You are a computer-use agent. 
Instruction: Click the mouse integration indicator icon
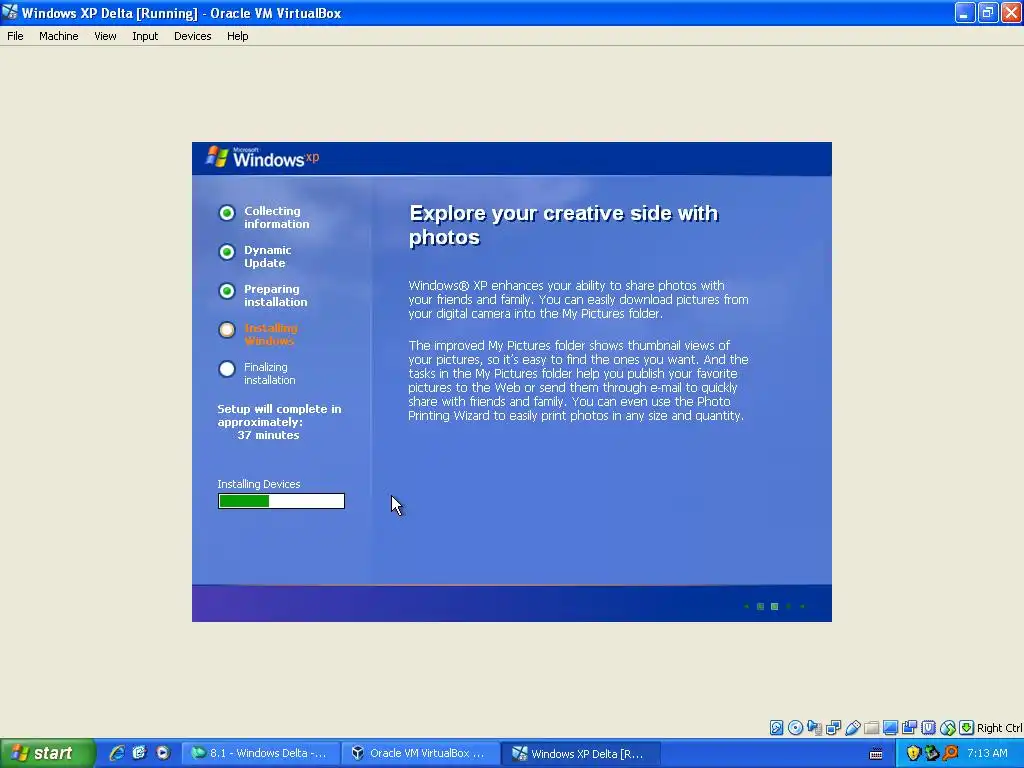tap(948, 728)
